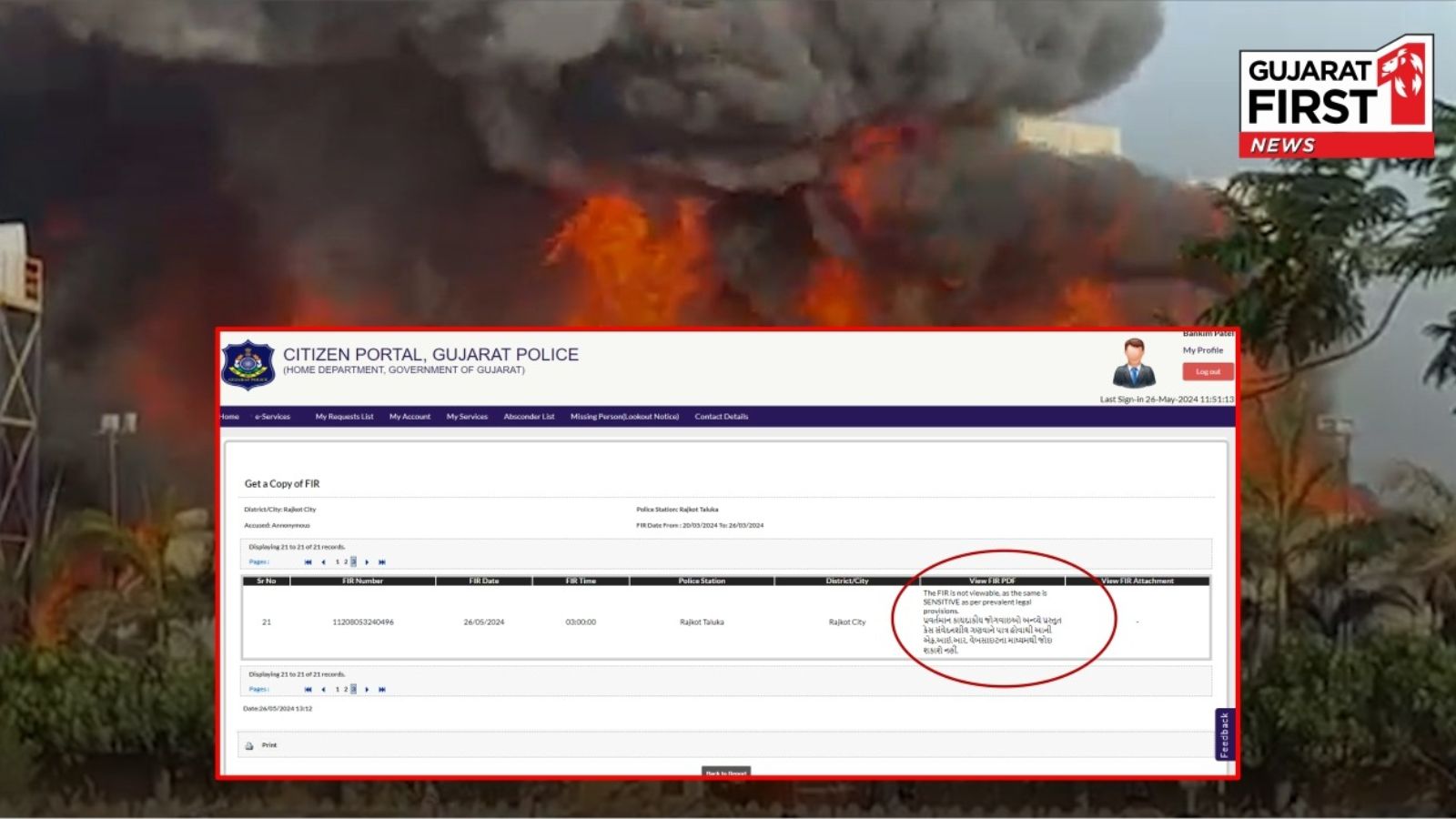
Task: Click the Back to Report button
Action: click(725, 773)
